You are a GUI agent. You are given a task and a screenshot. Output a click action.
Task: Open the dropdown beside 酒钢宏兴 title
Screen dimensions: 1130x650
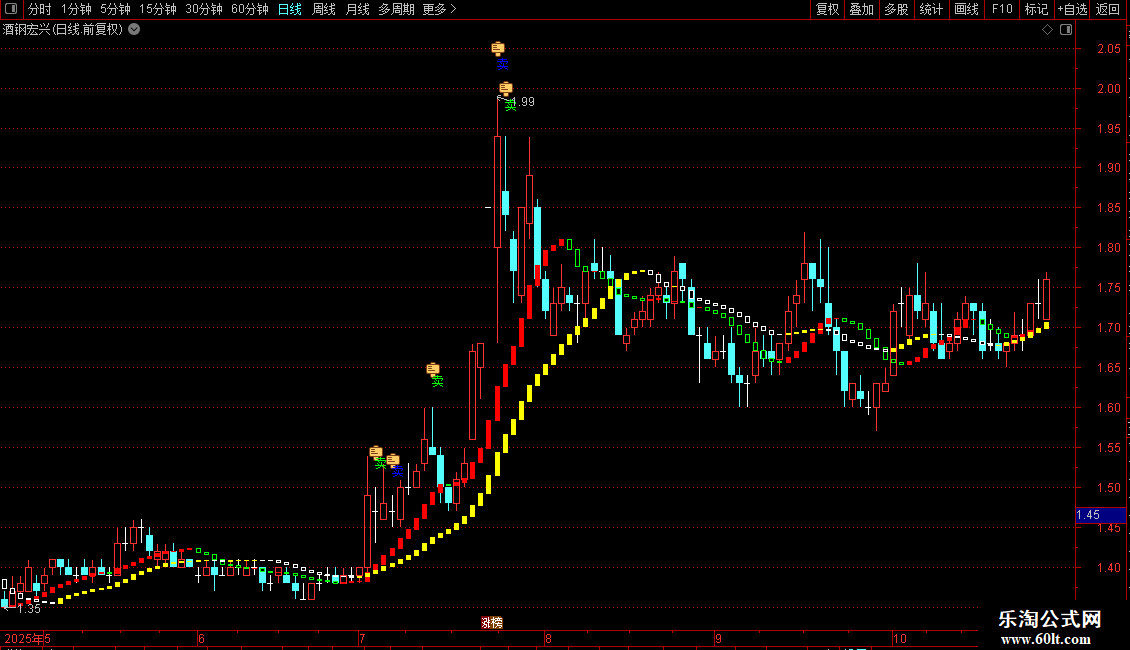point(134,30)
